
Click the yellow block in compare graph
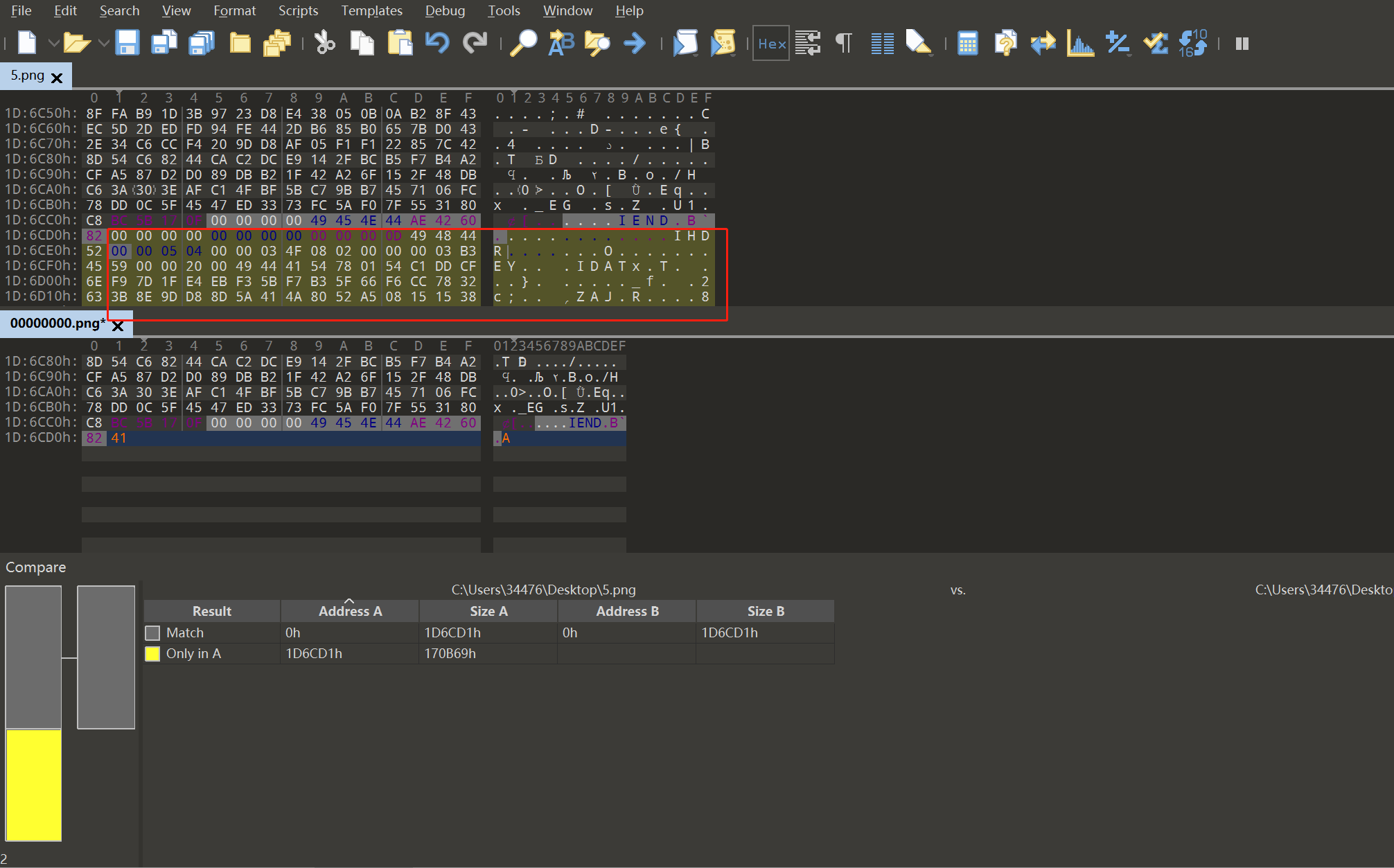[33, 785]
